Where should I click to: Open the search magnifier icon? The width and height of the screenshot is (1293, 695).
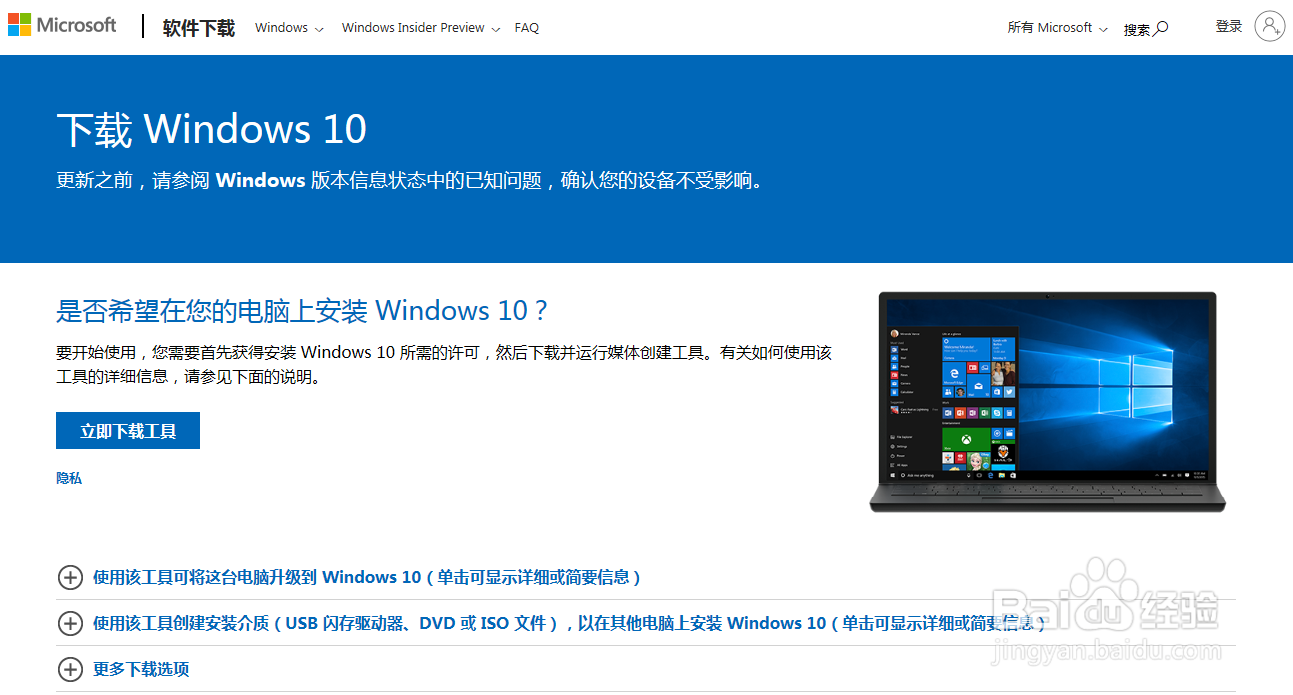[x=1161, y=28]
